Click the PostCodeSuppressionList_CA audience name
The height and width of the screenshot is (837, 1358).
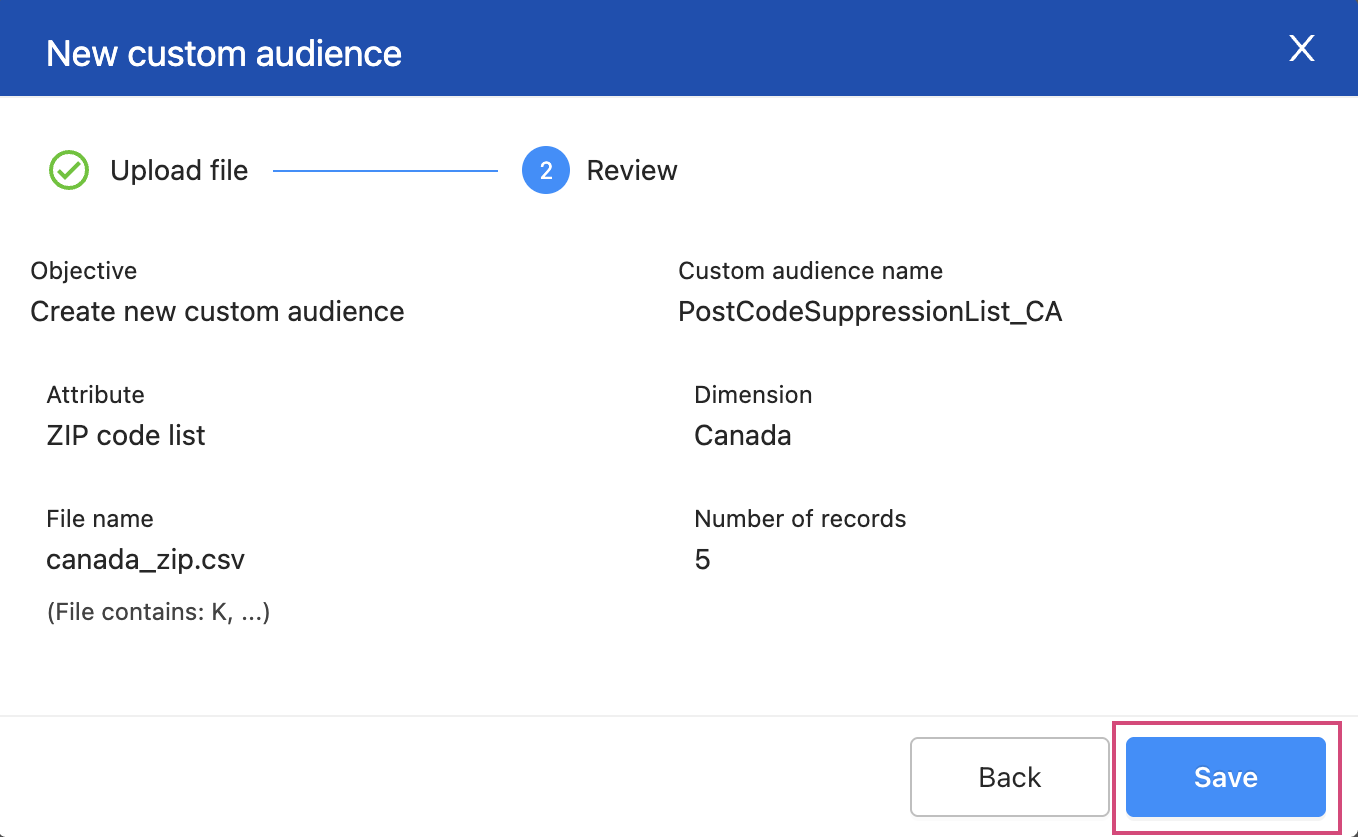point(870,312)
